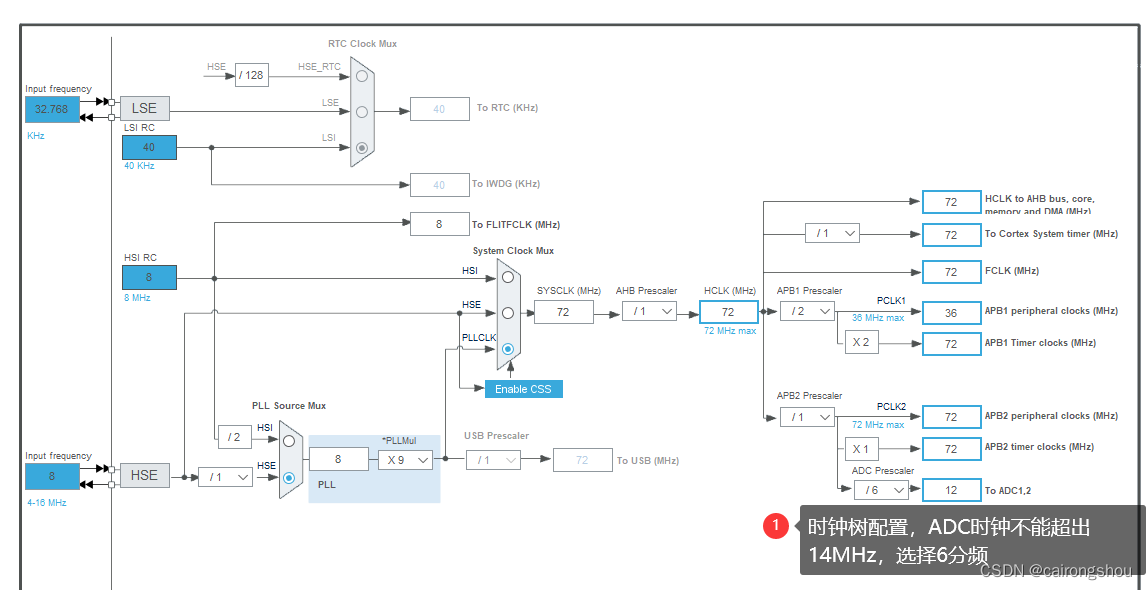Screen dimensions: 1147x590
Task: Click the /128 HSE RTC divider box
Action: [251, 73]
